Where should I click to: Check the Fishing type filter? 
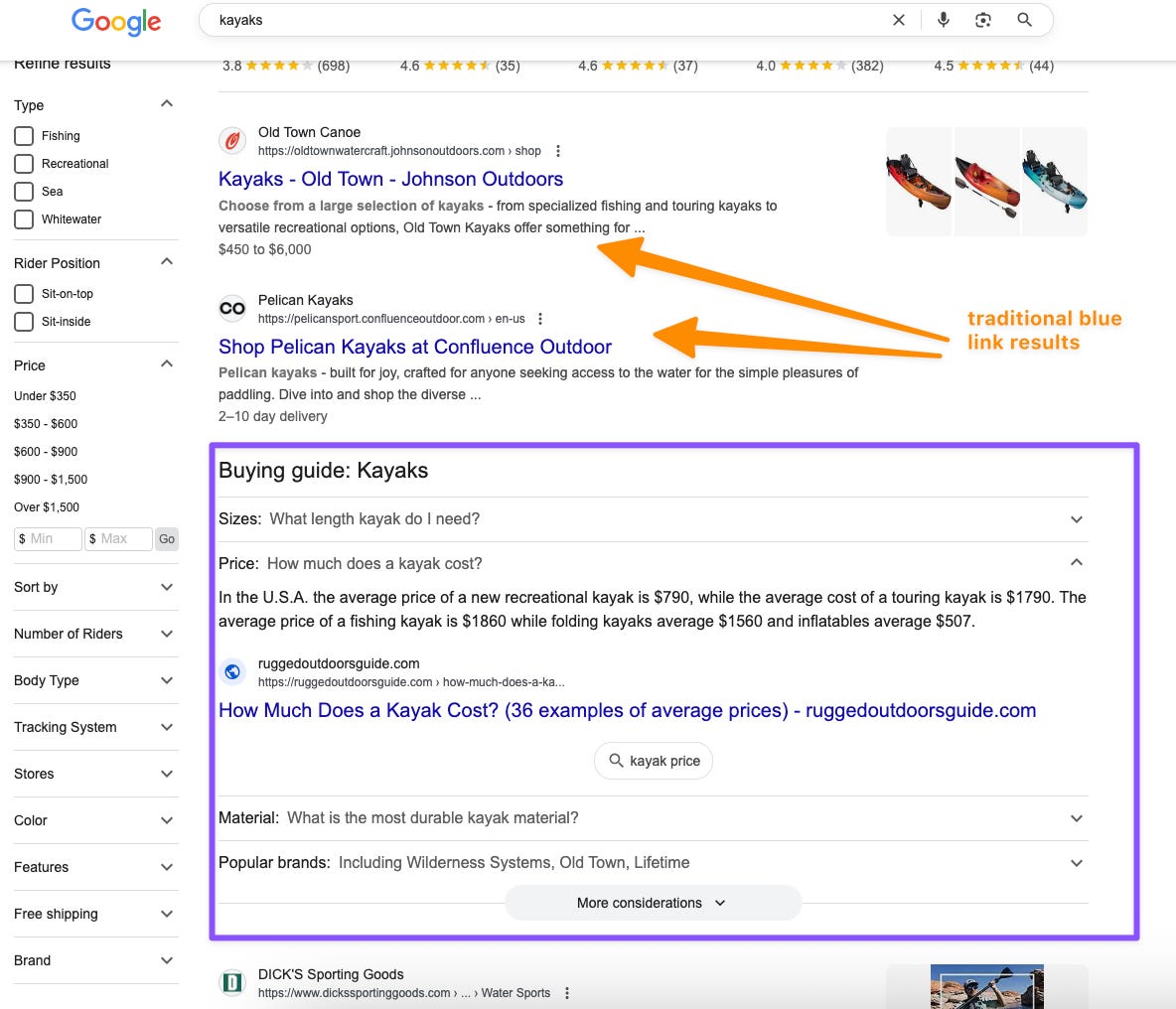[24, 136]
